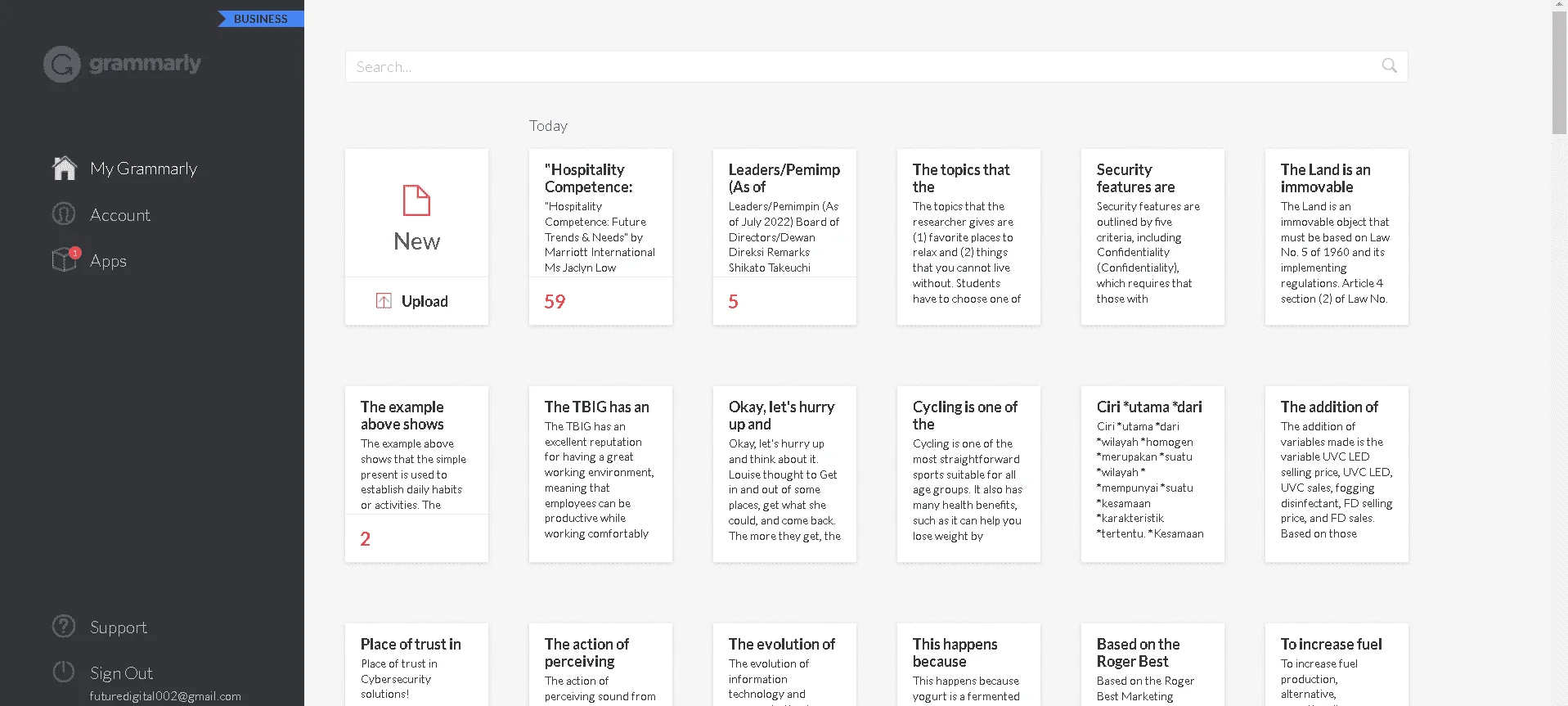Go to the Apps menu item
This screenshot has height=706, width=1568.
click(x=108, y=261)
